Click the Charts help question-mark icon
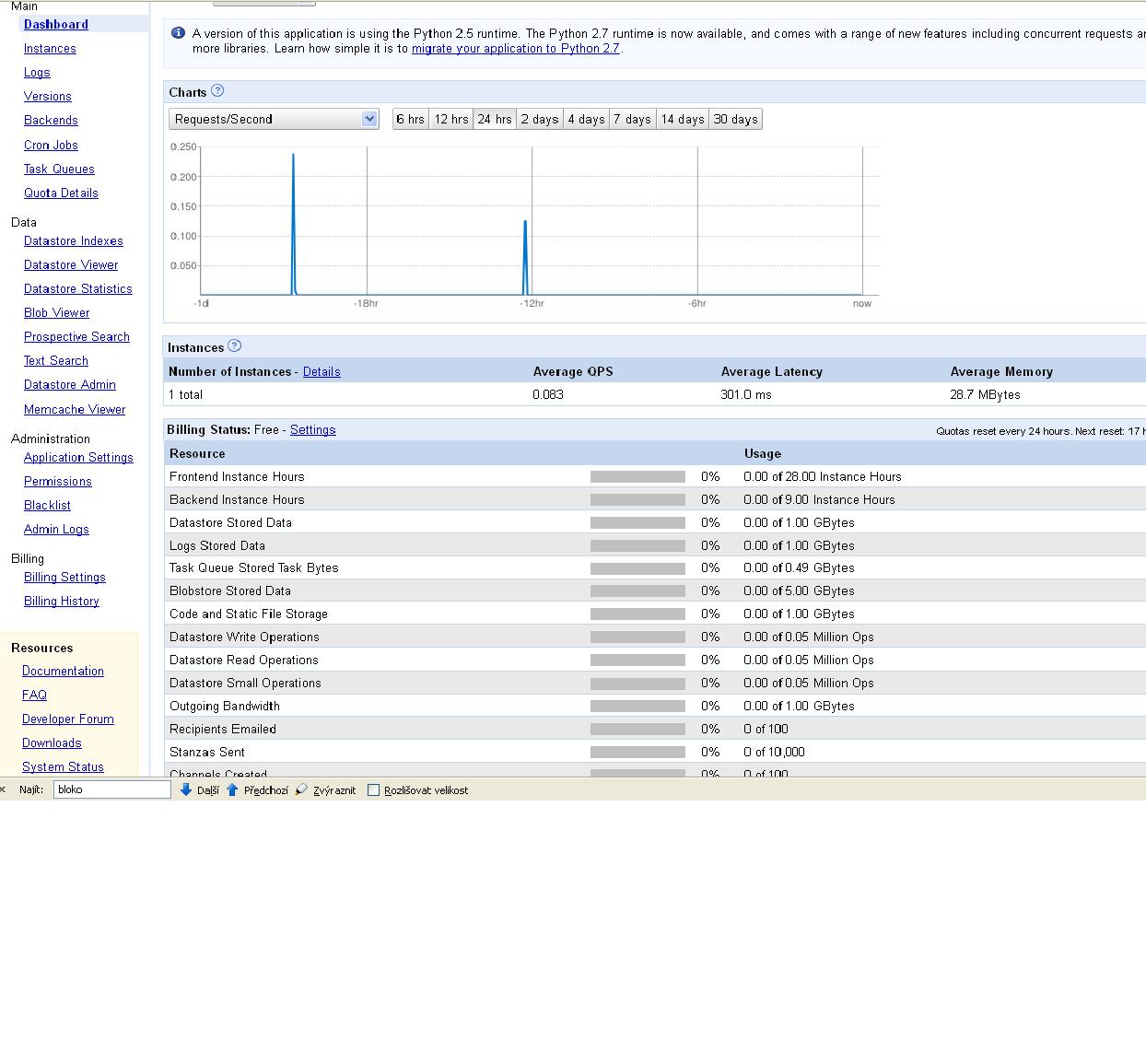The height and width of the screenshot is (1064, 1146). [217, 90]
